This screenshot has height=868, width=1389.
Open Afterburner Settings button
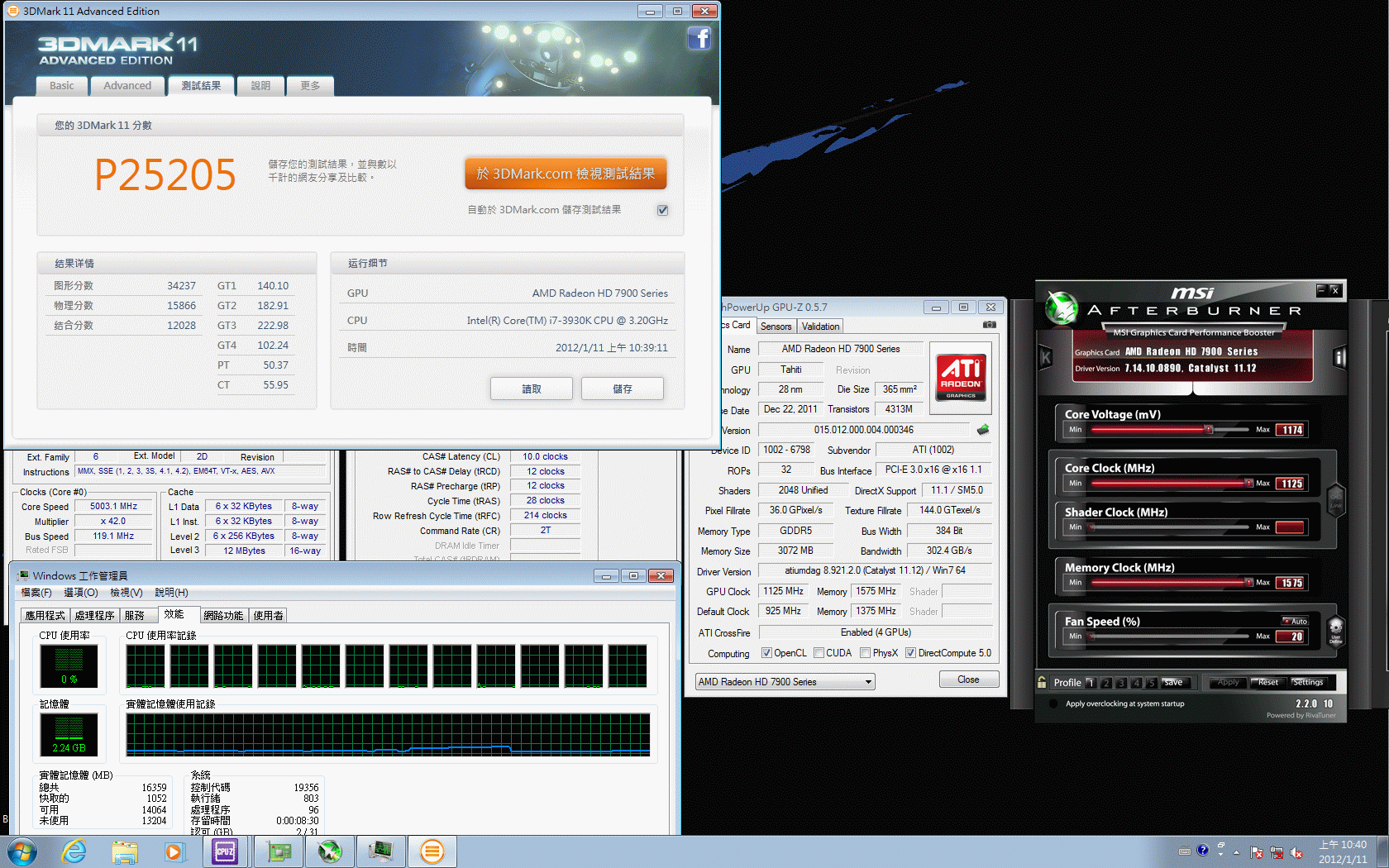pyautogui.click(x=1308, y=682)
